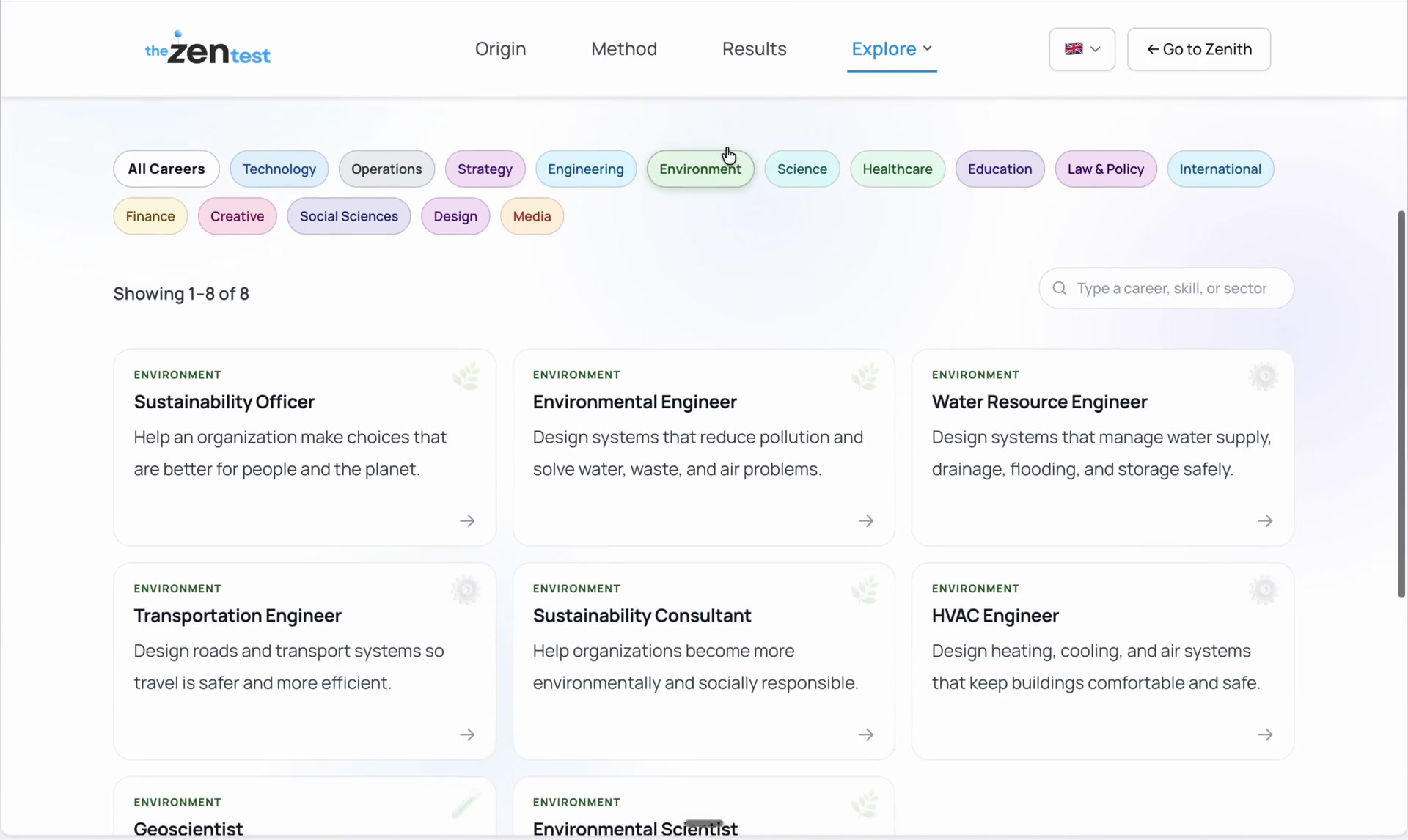Filter careers by Creative
This screenshot has height=840, width=1408.
tap(237, 216)
